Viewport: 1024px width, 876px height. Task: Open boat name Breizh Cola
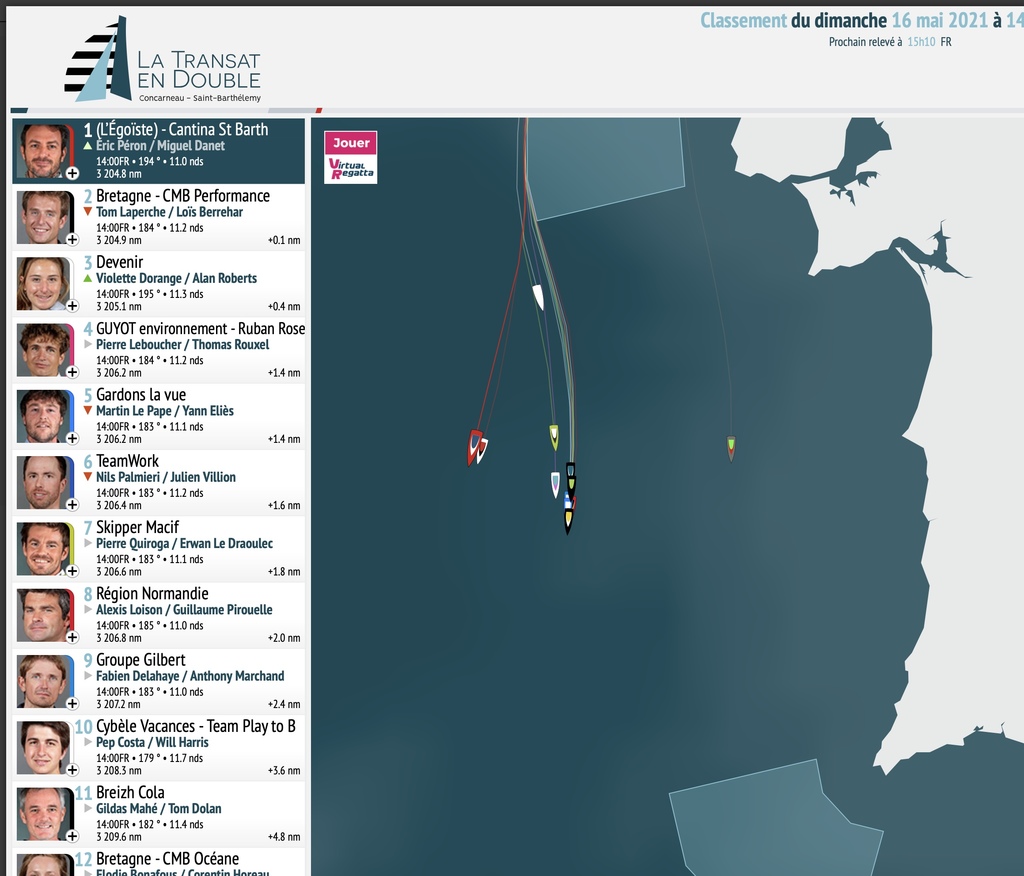[130, 792]
